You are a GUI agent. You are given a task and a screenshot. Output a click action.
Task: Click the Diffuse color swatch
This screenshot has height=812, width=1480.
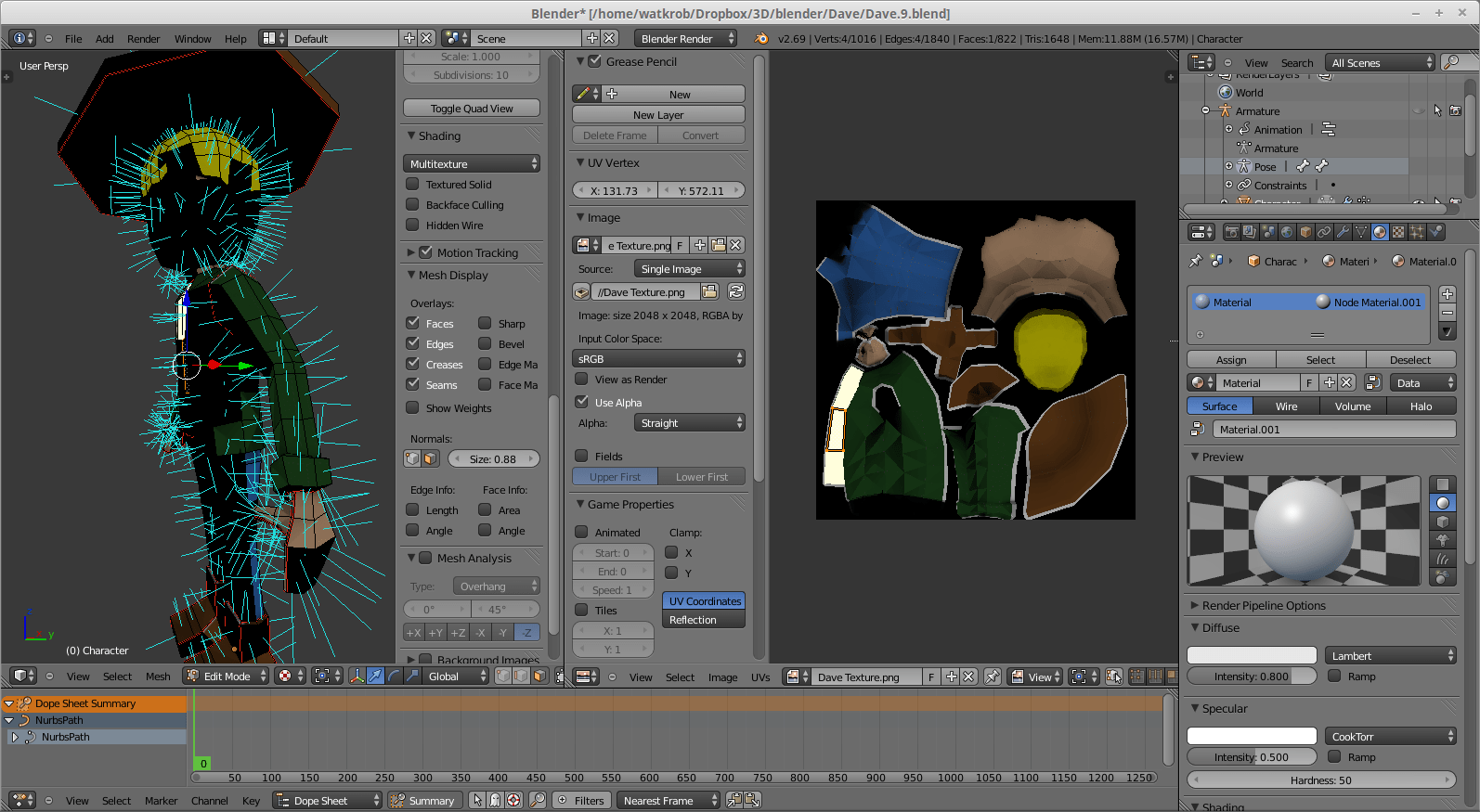pos(1252,656)
